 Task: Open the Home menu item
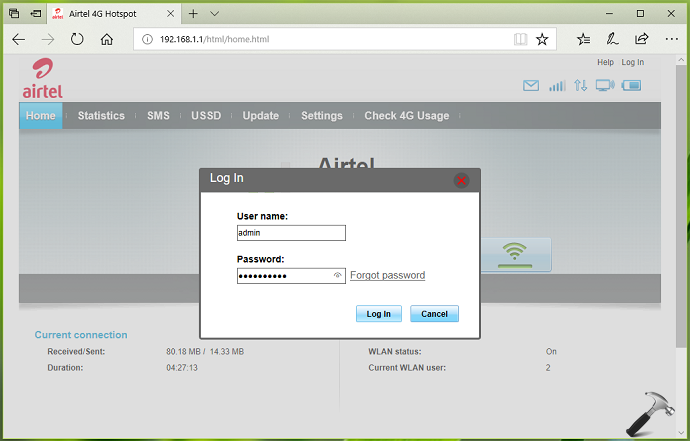coord(40,116)
